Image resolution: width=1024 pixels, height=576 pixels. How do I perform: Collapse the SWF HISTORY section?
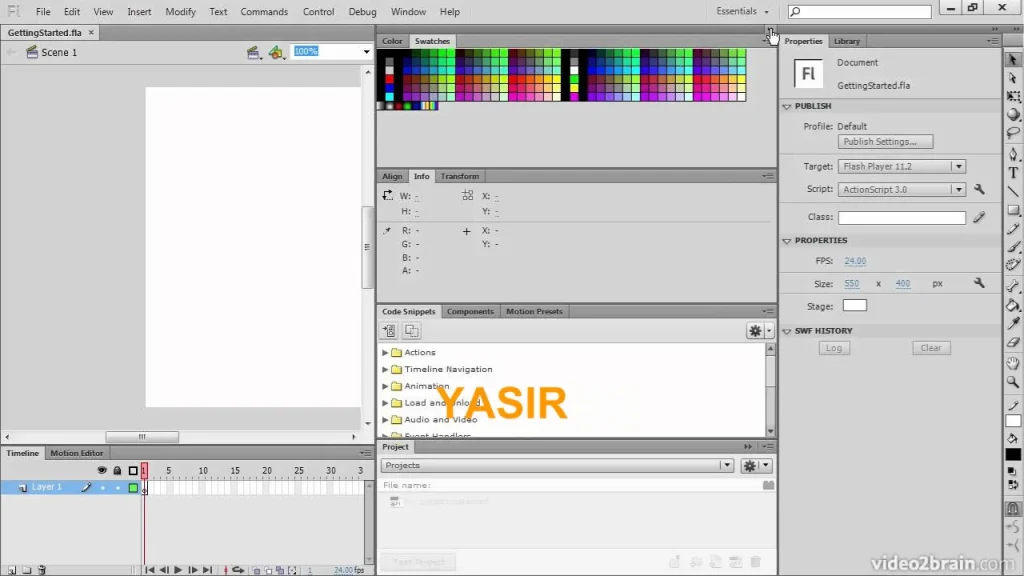pyautogui.click(x=787, y=331)
